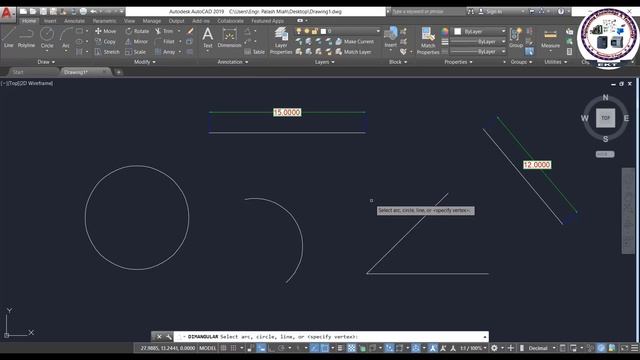Open the object color ByLayer swatch dropdown
Screen dimensions: 640x360
click(480, 31)
